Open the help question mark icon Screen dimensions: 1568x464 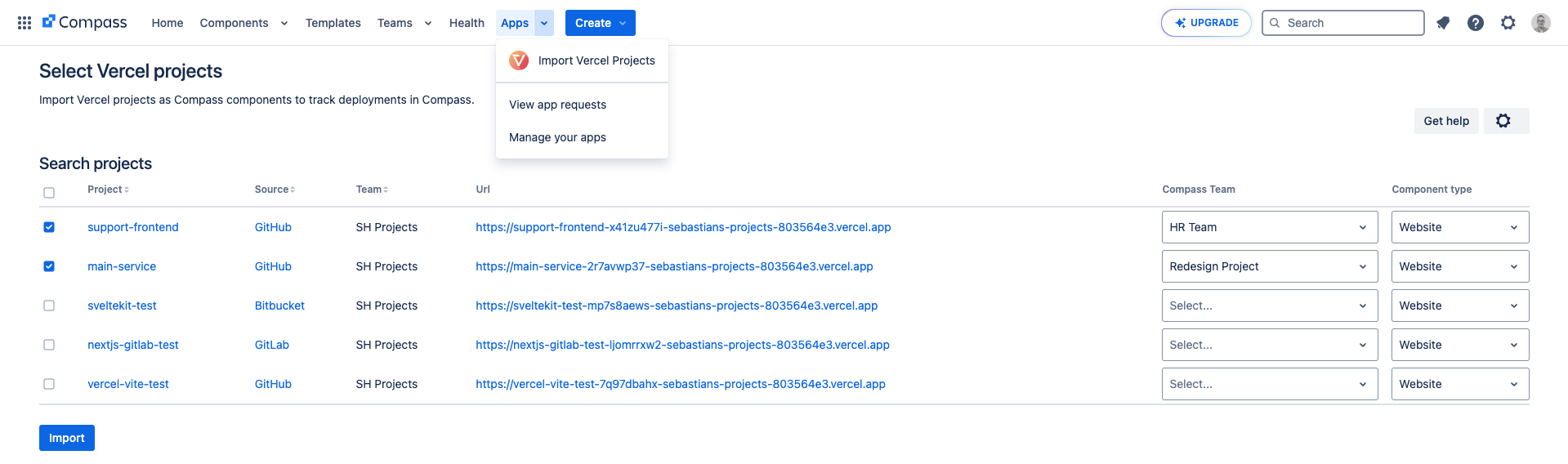point(1476,23)
